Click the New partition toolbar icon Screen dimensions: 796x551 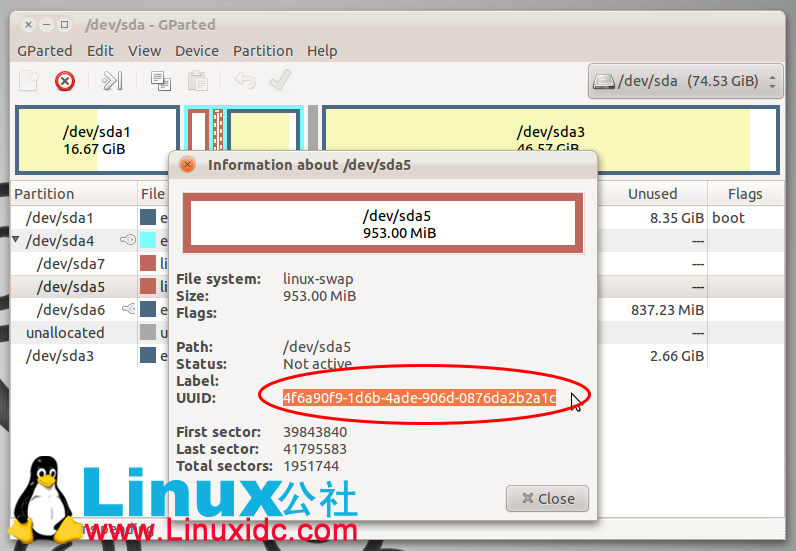(x=30, y=81)
